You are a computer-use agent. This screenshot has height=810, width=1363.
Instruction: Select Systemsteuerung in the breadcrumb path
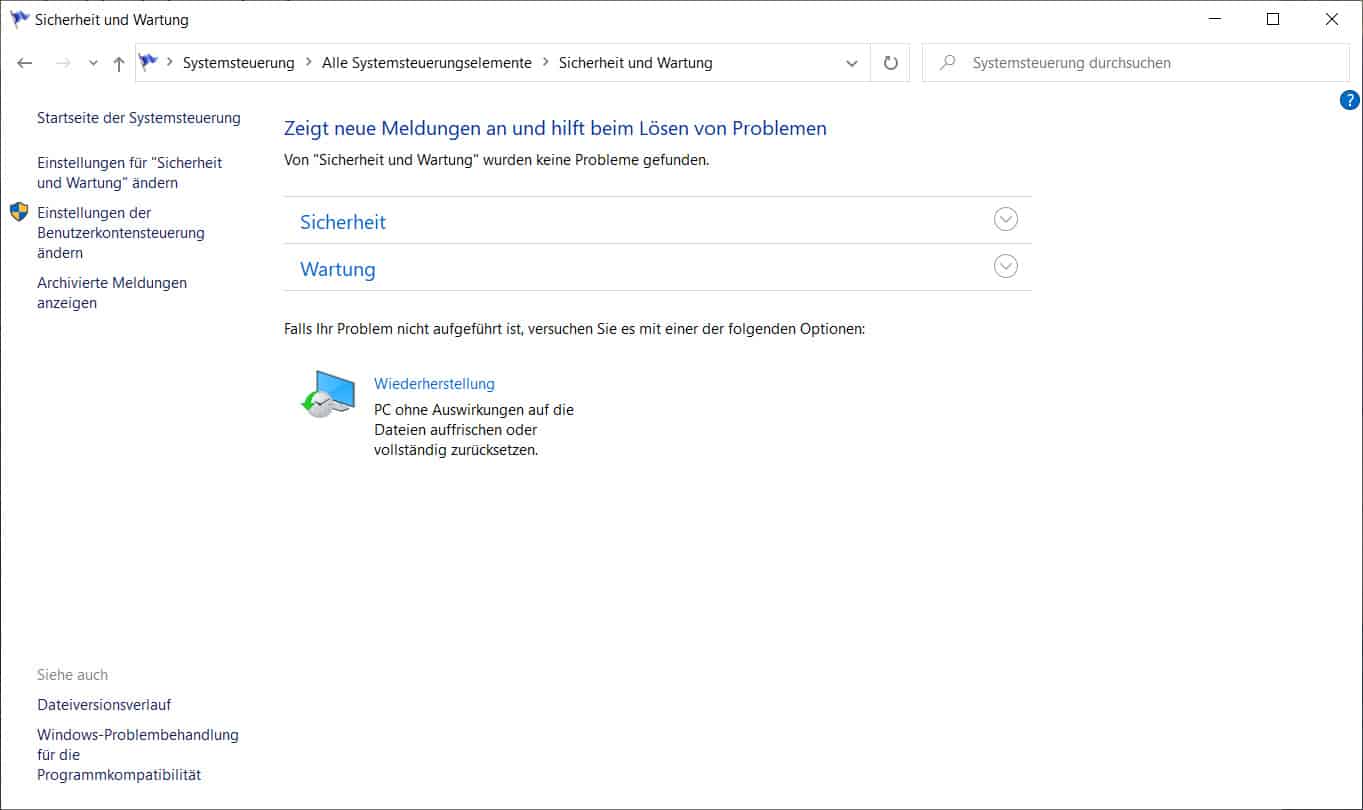point(239,62)
